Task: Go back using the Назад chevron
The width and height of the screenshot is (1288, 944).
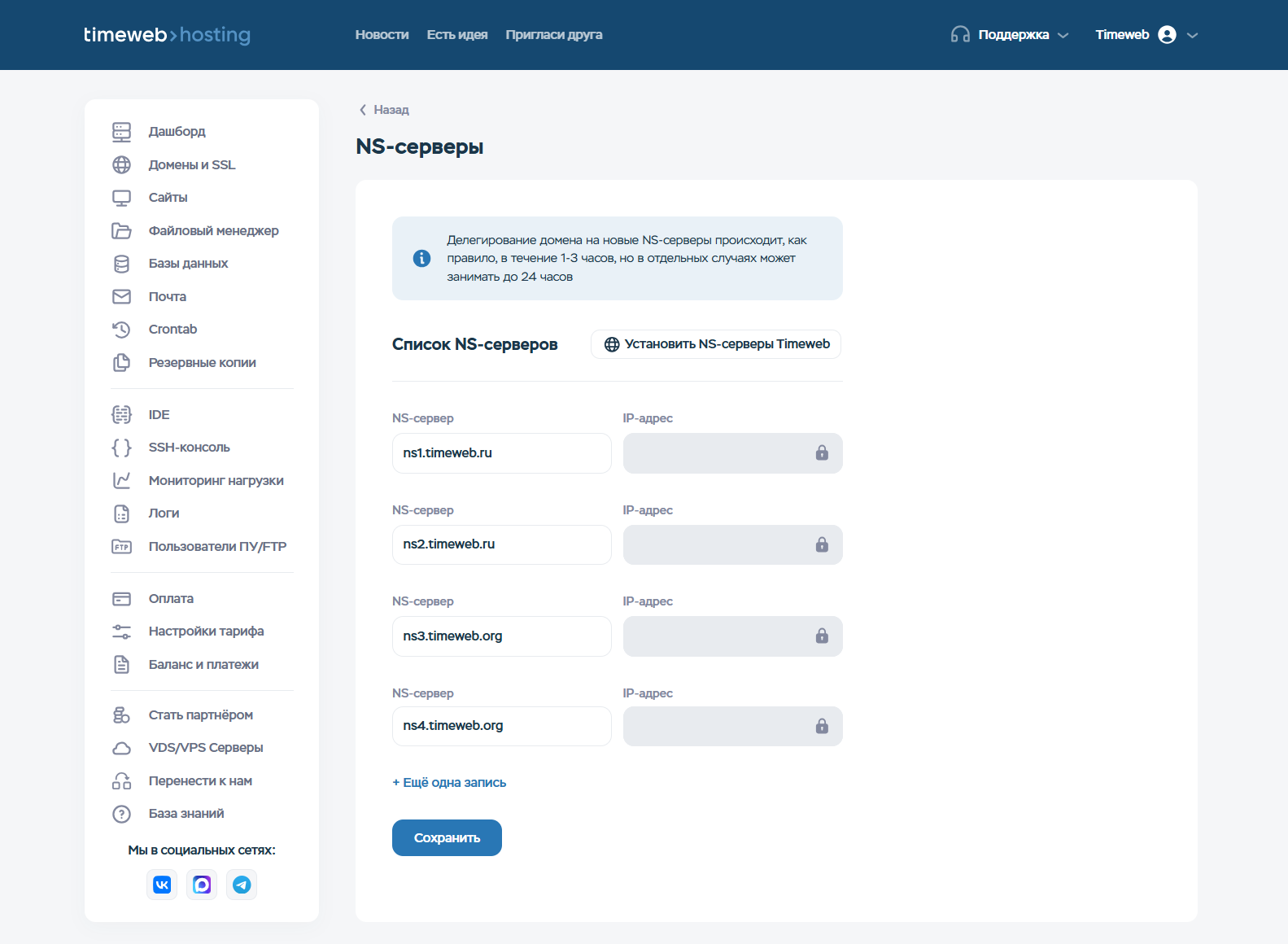Action: (x=363, y=110)
